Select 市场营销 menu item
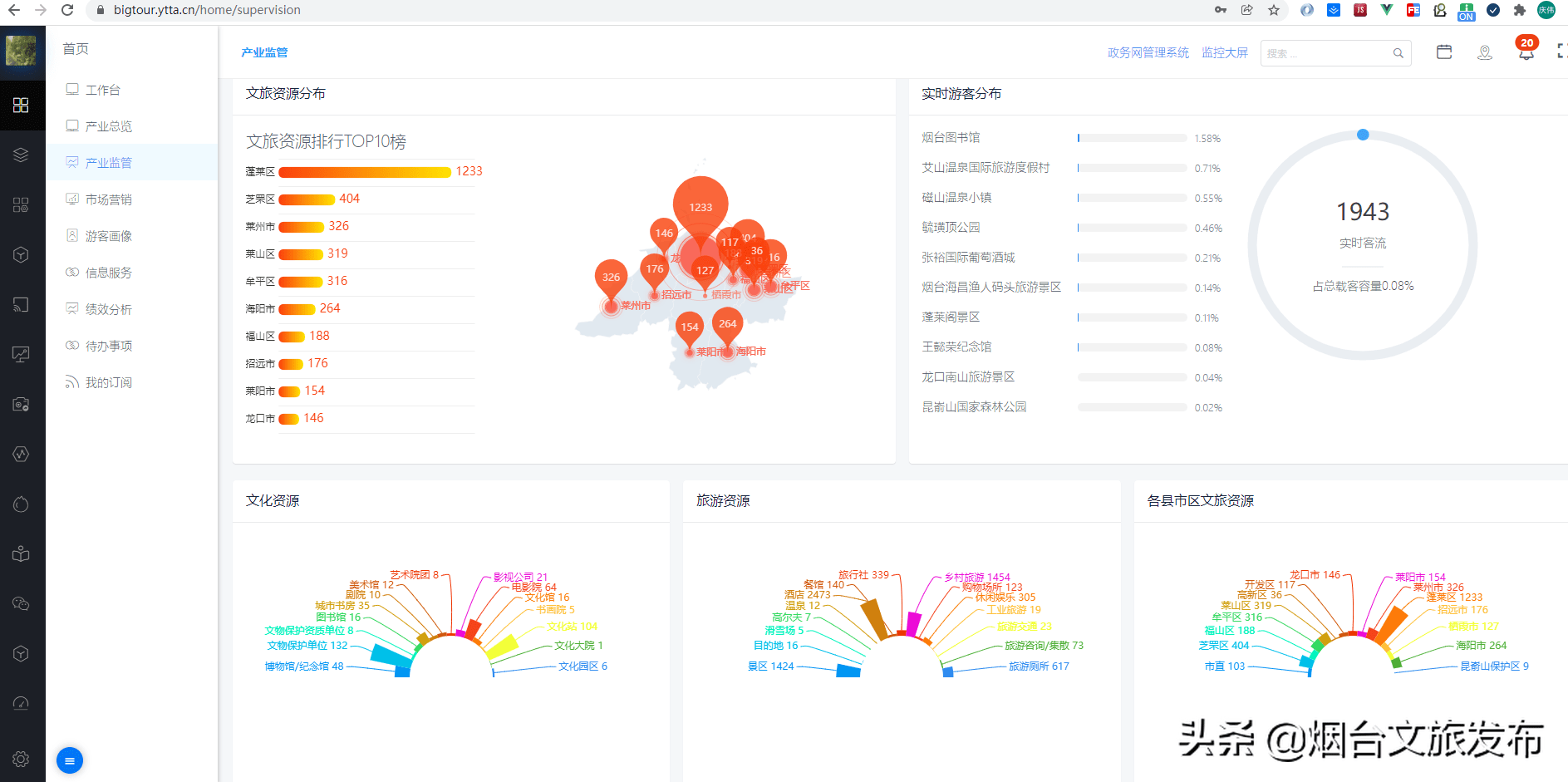 [x=108, y=199]
